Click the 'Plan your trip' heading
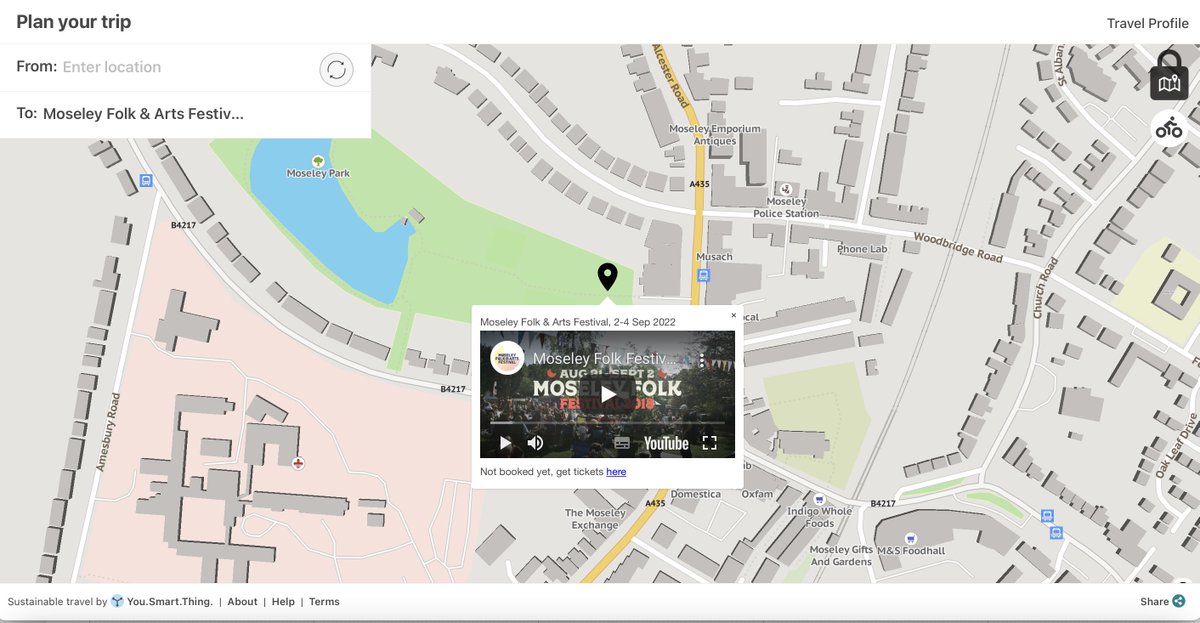Image resolution: width=1200 pixels, height=623 pixels. tap(74, 22)
